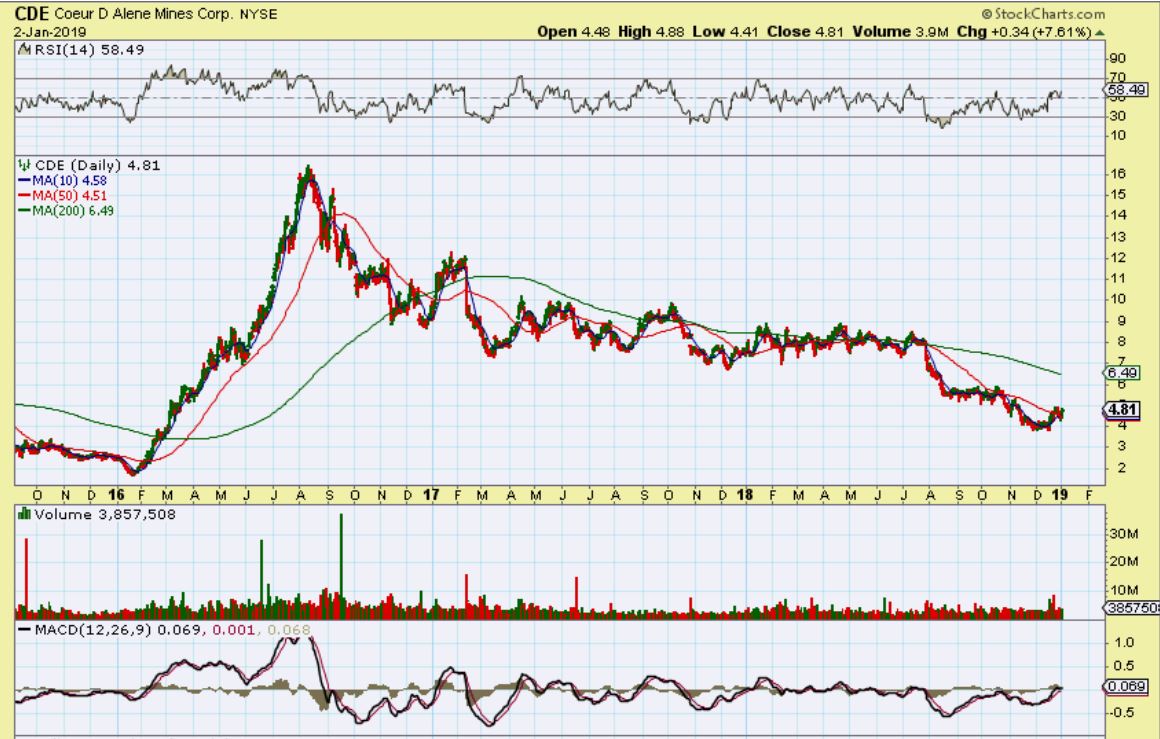The height and width of the screenshot is (739, 1160).
Task: Click the RSI indicator legend icon
Action: (24, 50)
